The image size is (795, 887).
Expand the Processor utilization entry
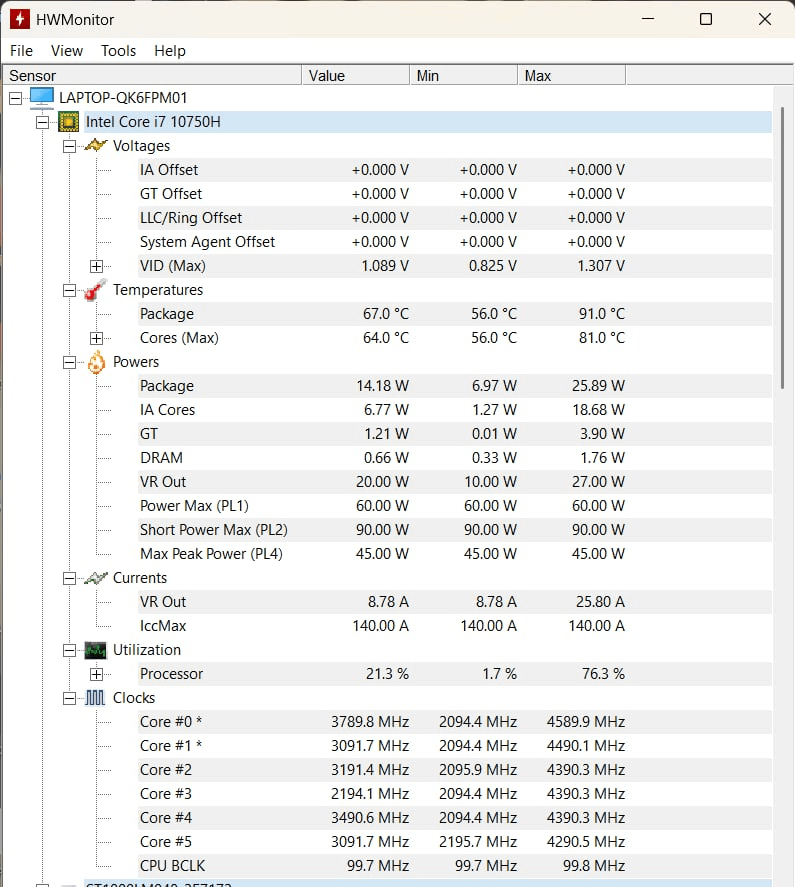[97, 673]
